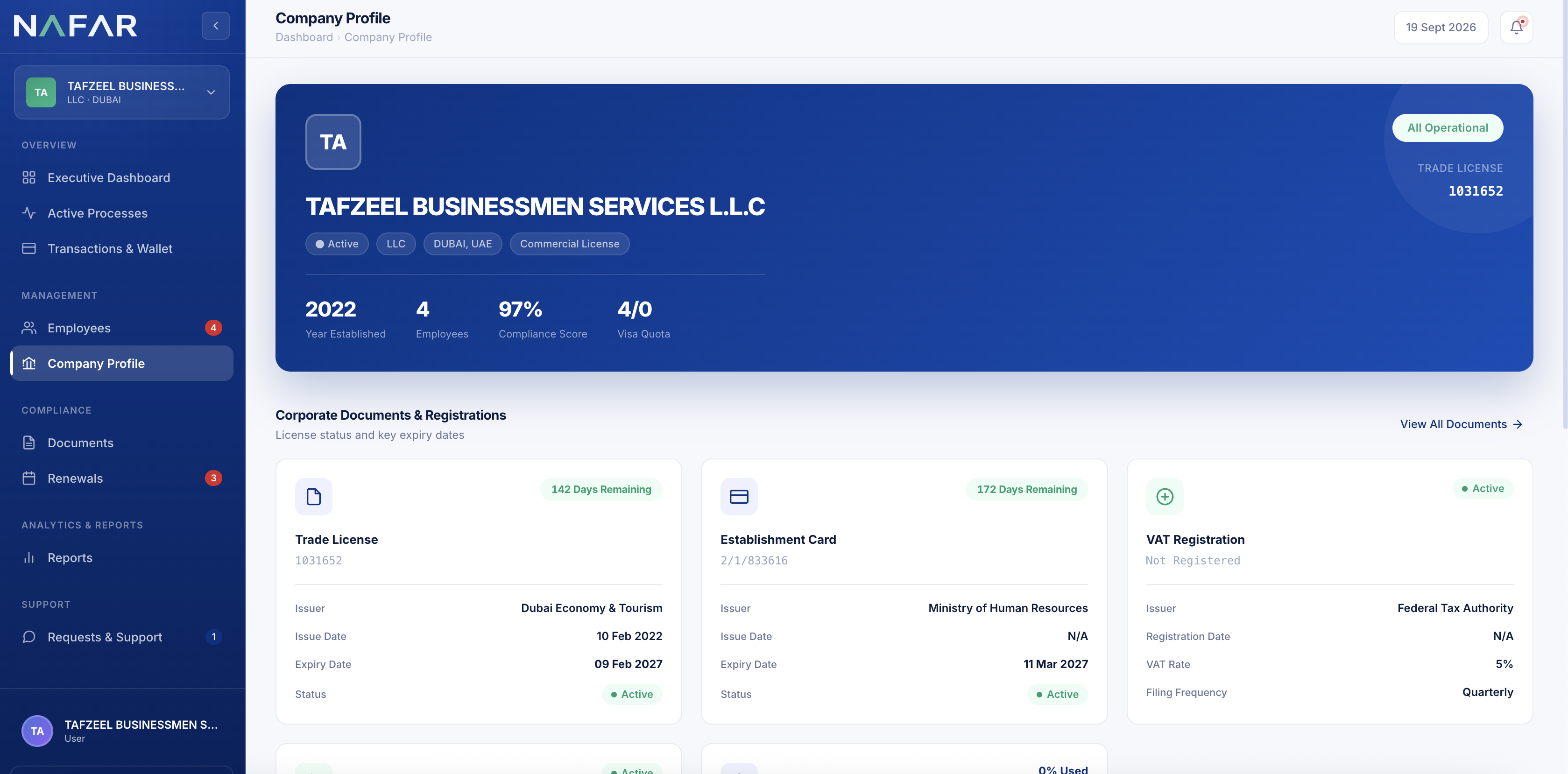
Task: Click View All Documents link
Action: [x=1462, y=424]
